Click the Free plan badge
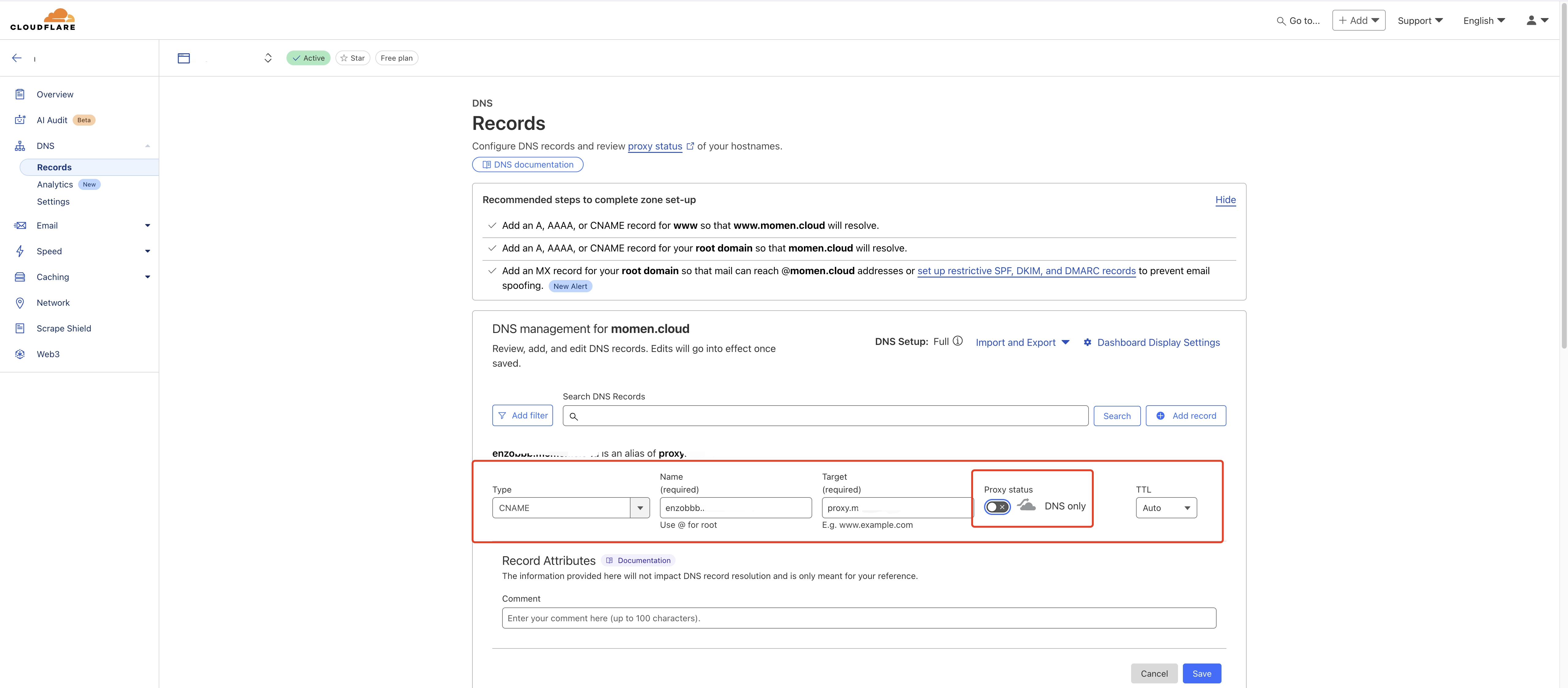 click(396, 58)
